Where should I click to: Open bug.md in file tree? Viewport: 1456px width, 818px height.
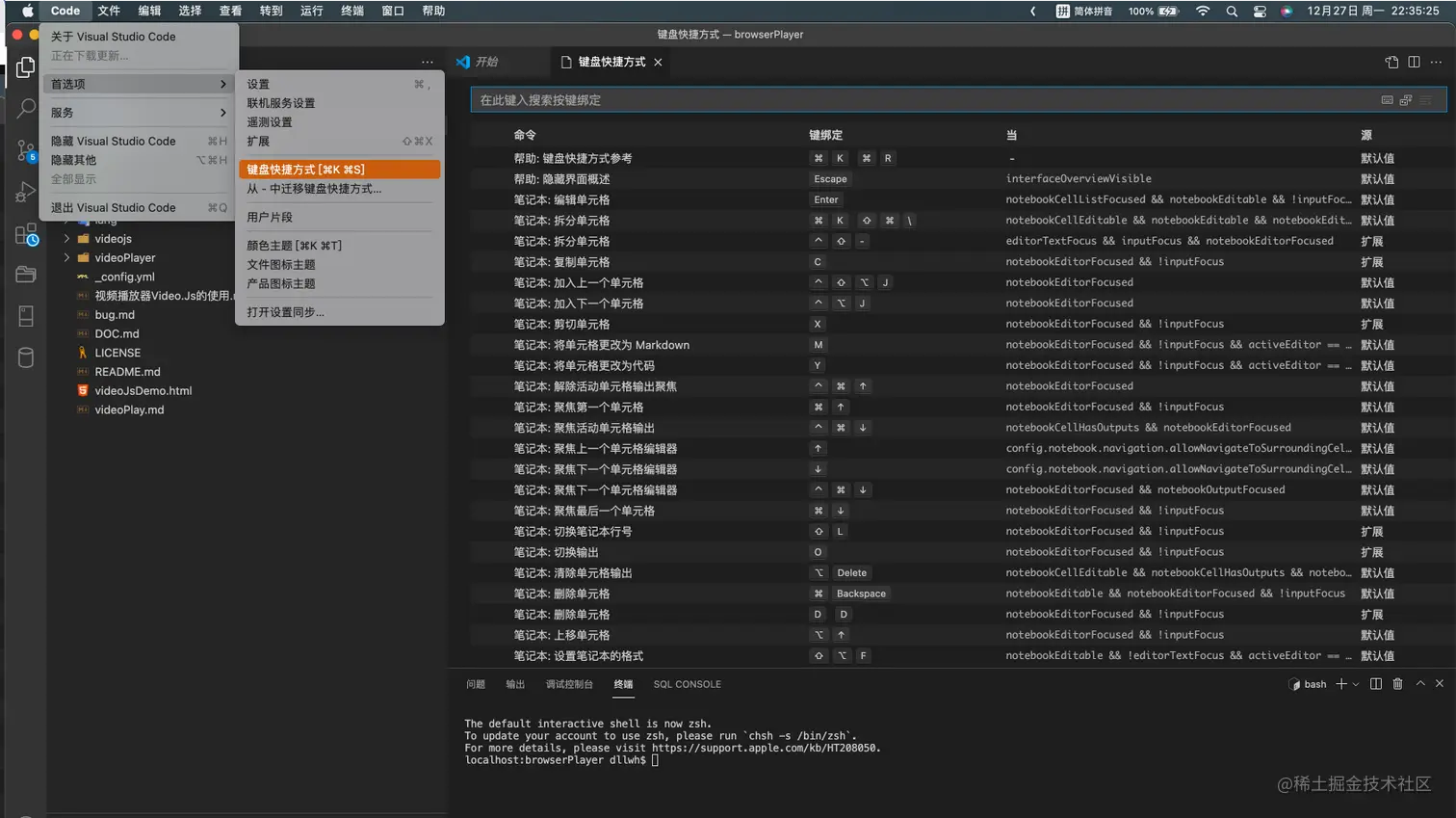pos(115,315)
